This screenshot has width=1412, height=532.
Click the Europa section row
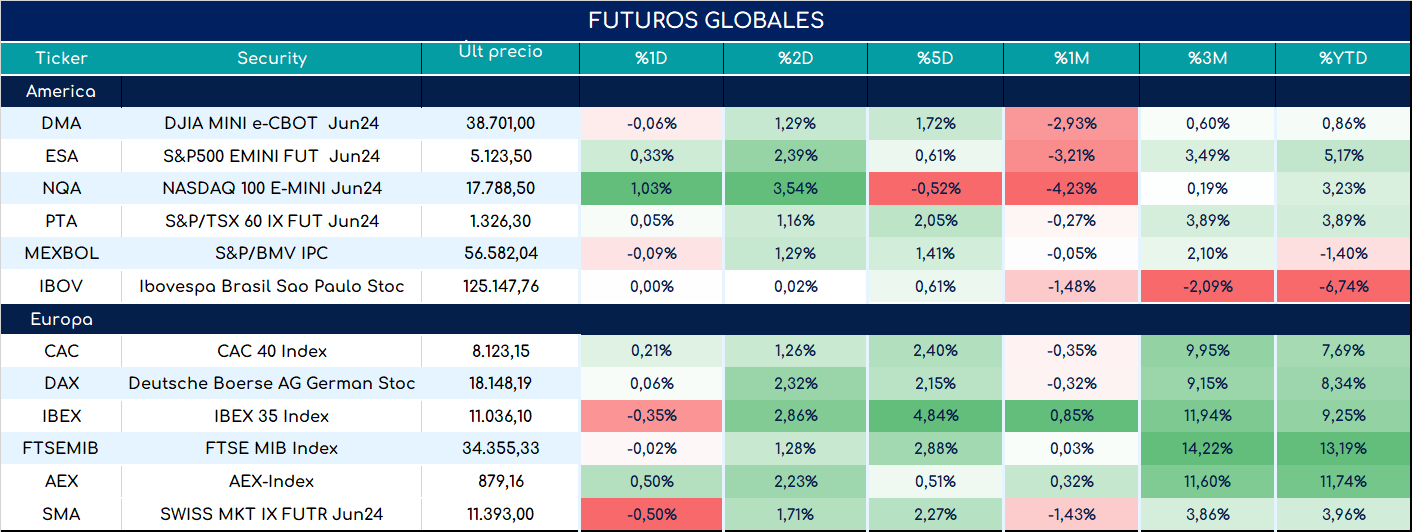[706, 320]
